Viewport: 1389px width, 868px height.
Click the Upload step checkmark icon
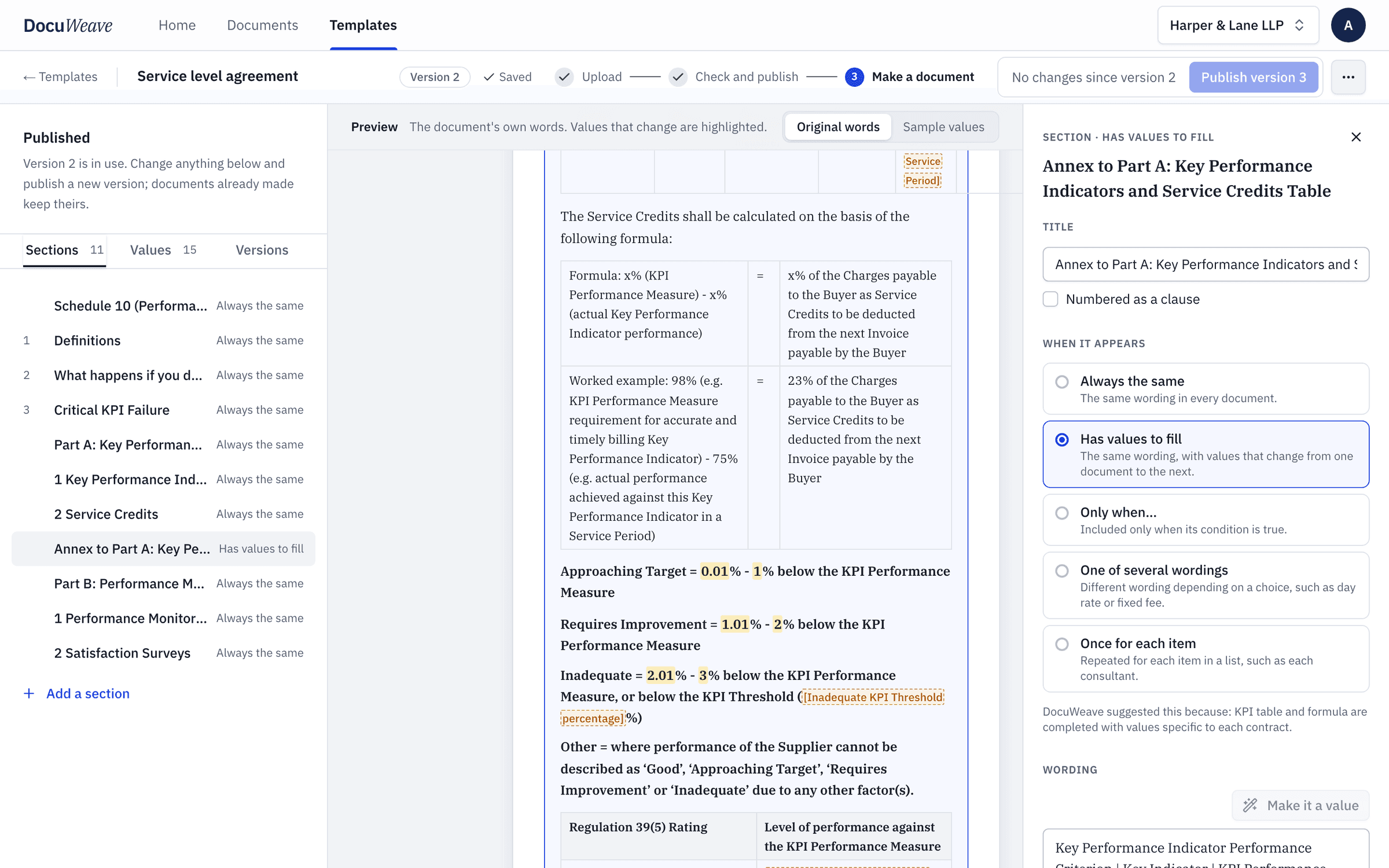coord(564,77)
